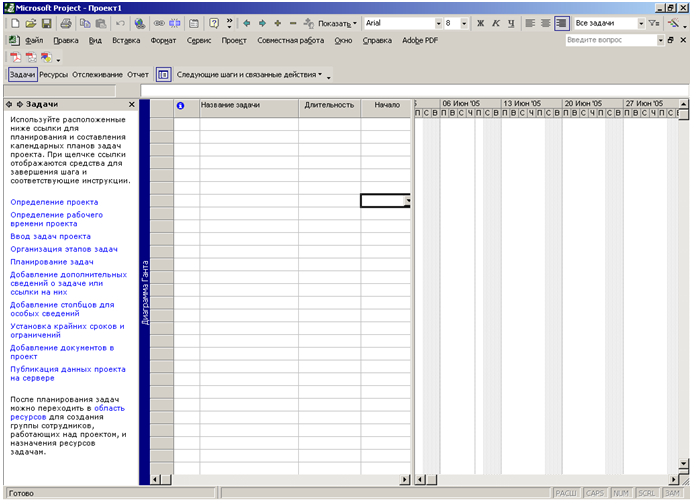
Task: Toggle AutoFilter funnel icon
Action: coord(654,23)
